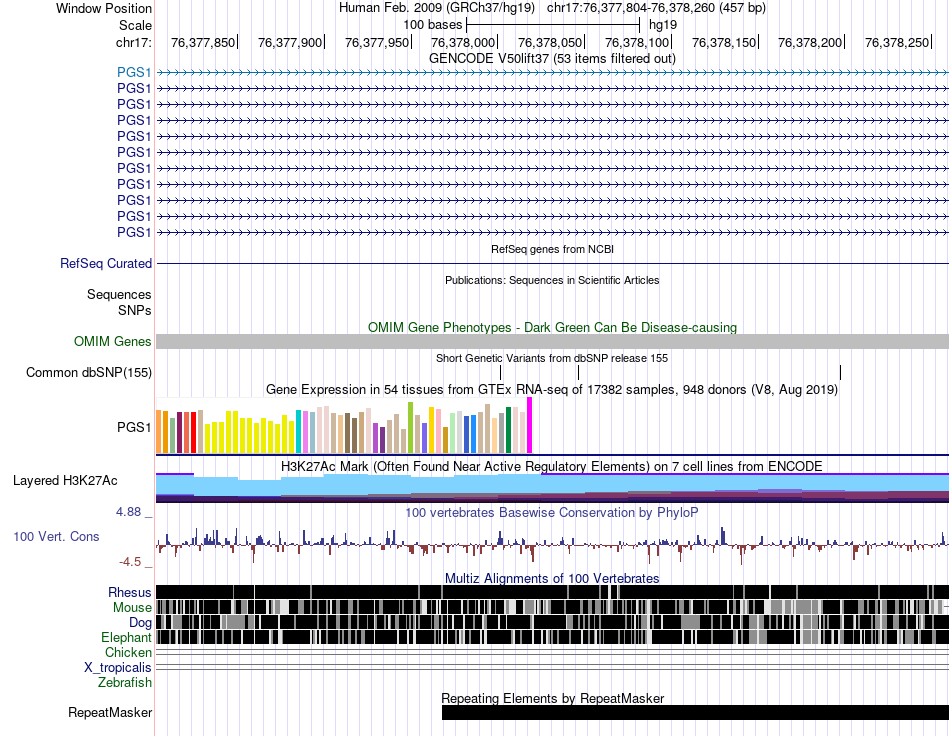Open "Short Genetic Variants from dbSNP release 155" title
This screenshot has width=950, height=736.
click(552, 358)
